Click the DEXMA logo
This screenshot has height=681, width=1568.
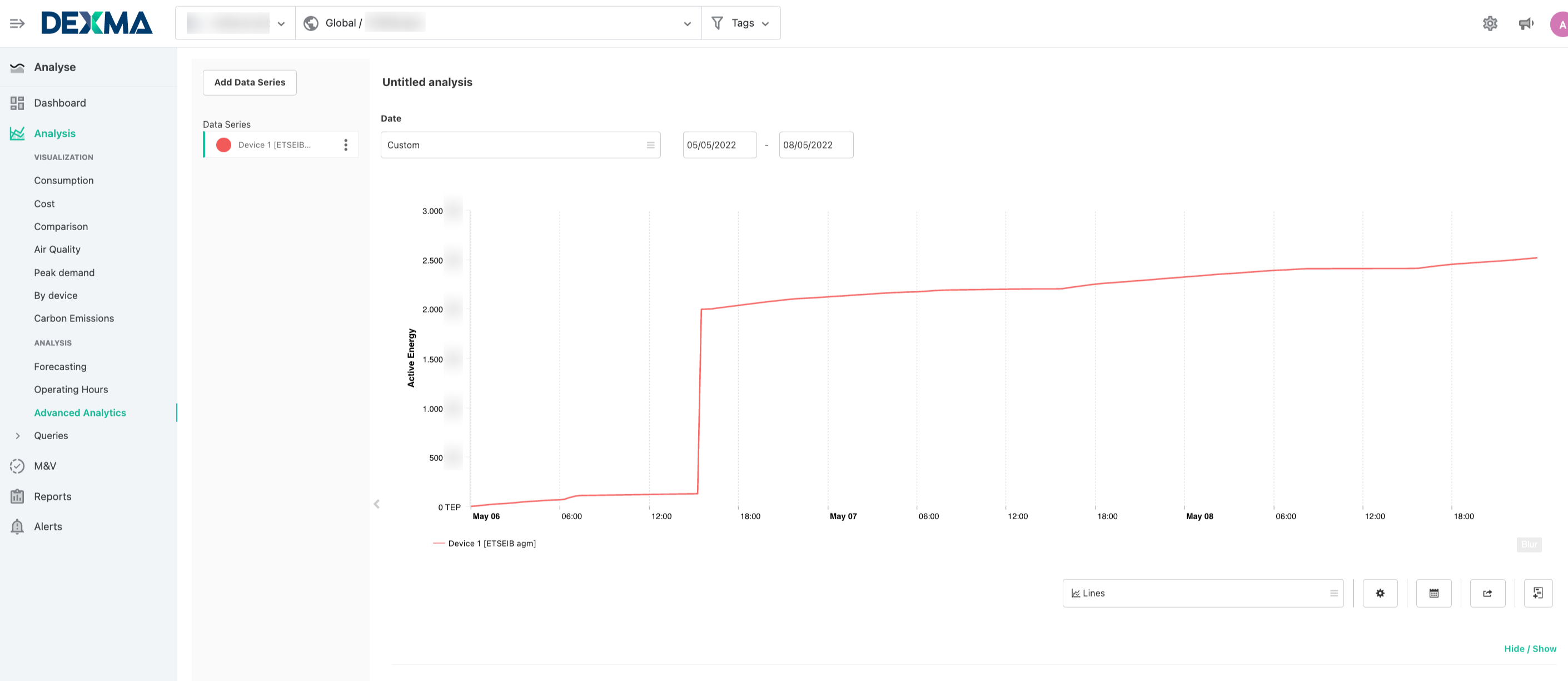click(97, 23)
